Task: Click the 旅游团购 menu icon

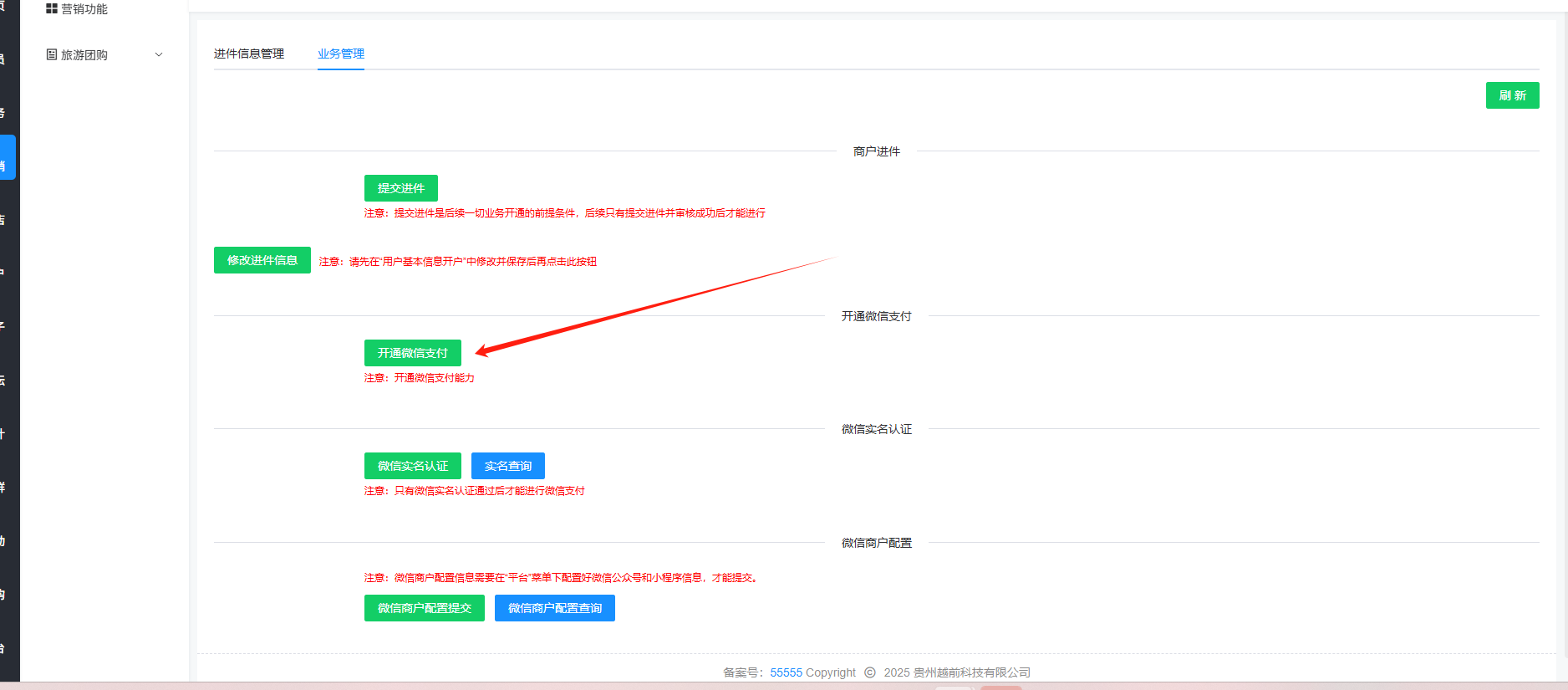Action: [x=52, y=55]
